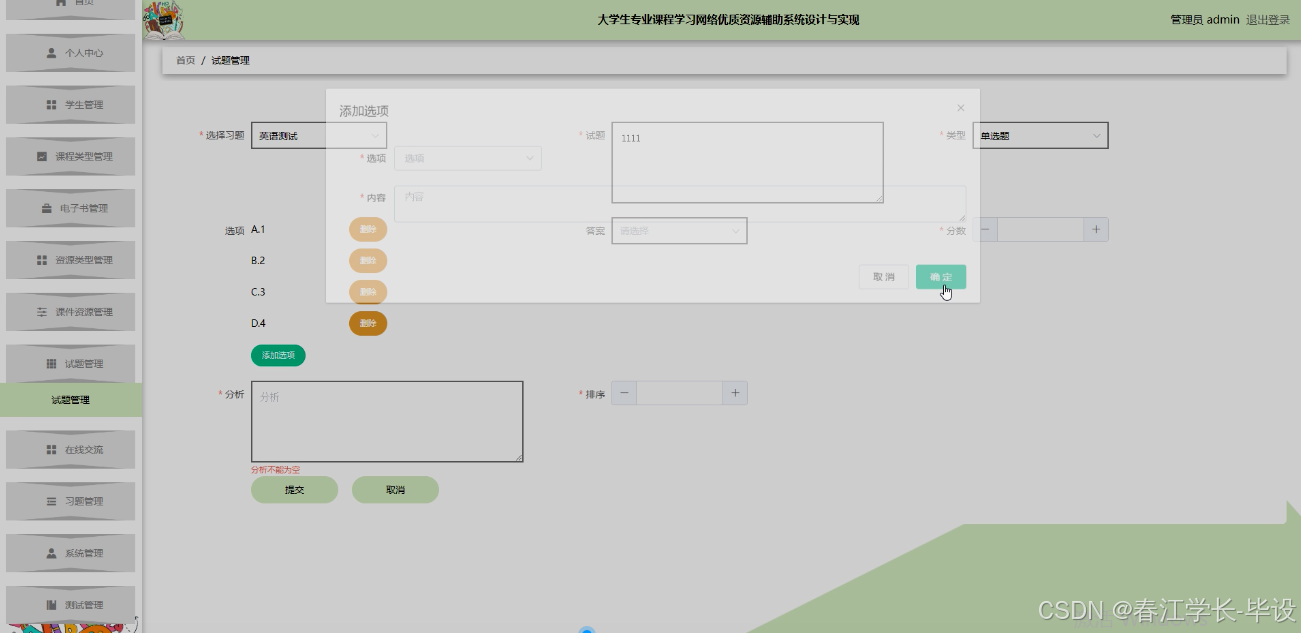1301x633 pixels.
Task: Click the option text D.4
Action: (x=258, y=323)
